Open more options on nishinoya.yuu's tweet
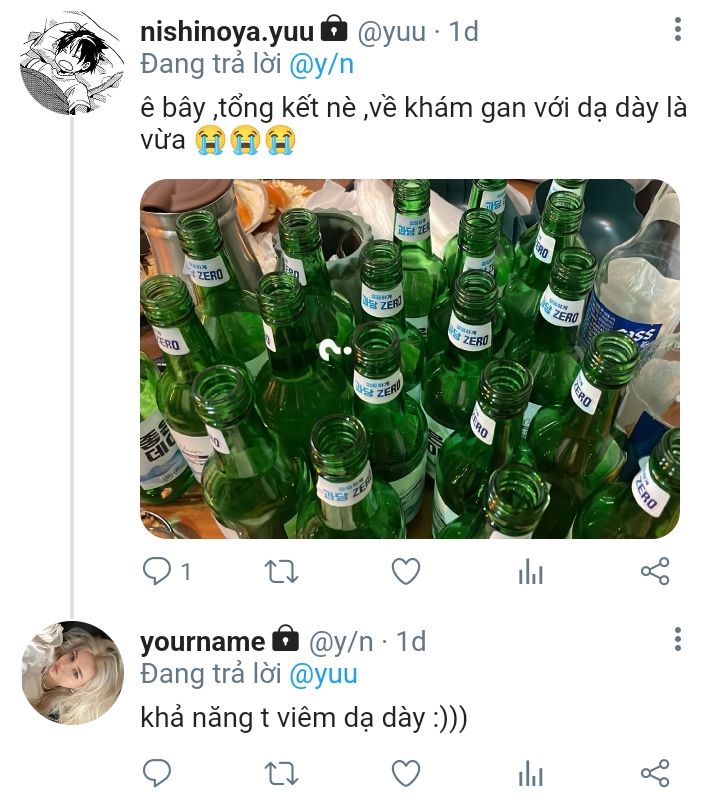720x805 pixels. pyautogui.click(x=678, y=29)
